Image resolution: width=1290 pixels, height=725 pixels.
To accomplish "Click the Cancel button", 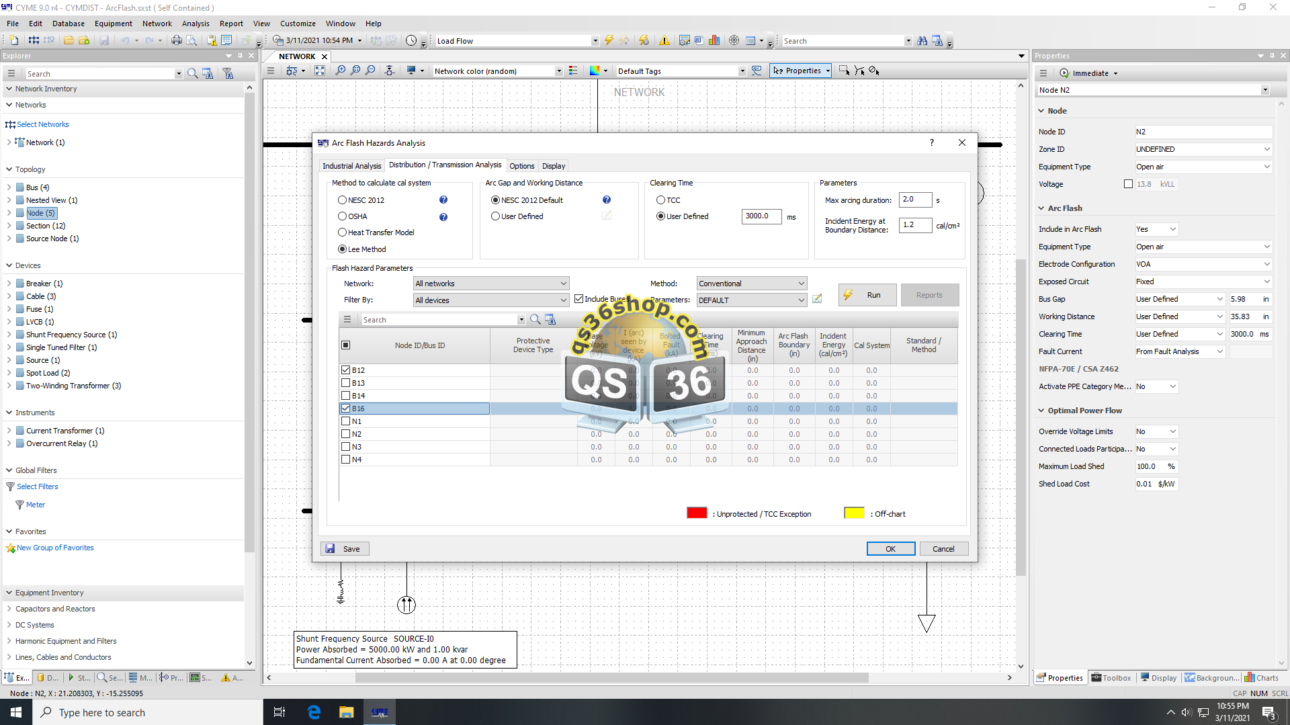I will [x=943, y=549].
